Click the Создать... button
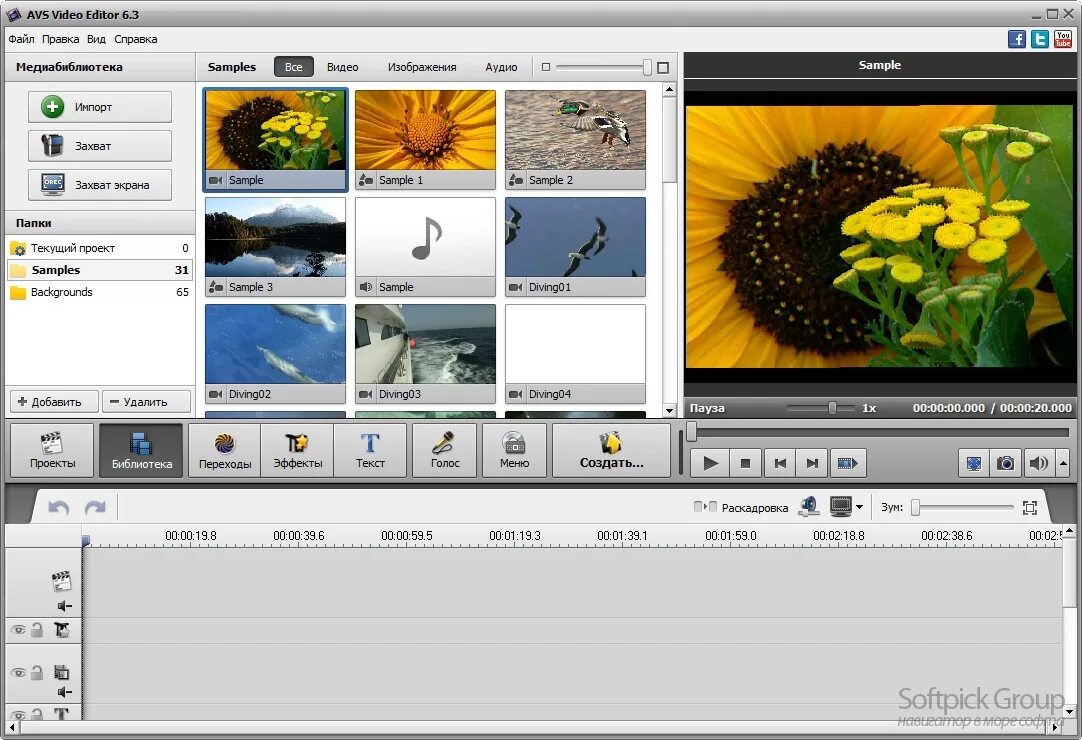 [x=611, y=450]
